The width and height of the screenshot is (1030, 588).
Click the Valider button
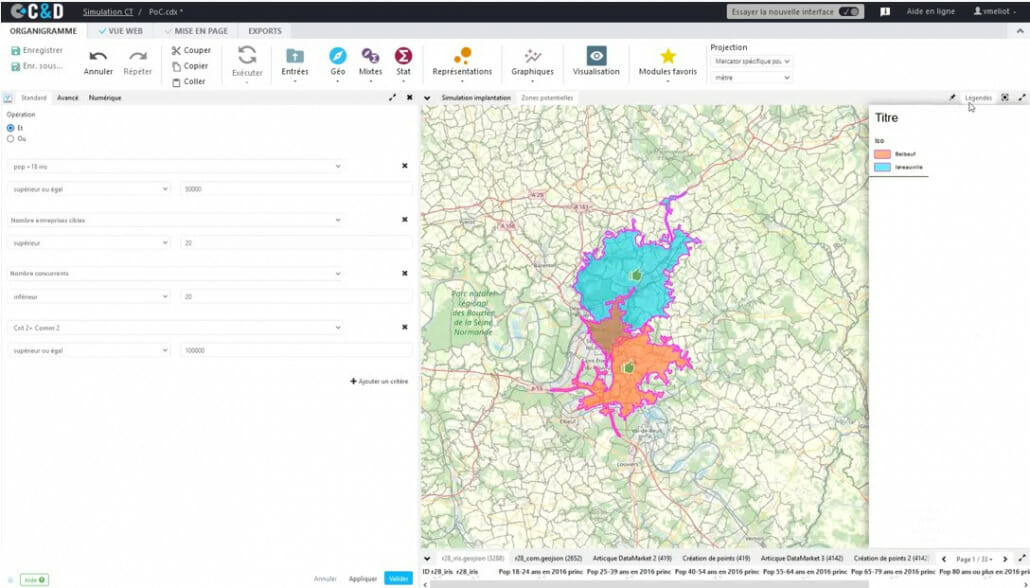pos(398,579)
